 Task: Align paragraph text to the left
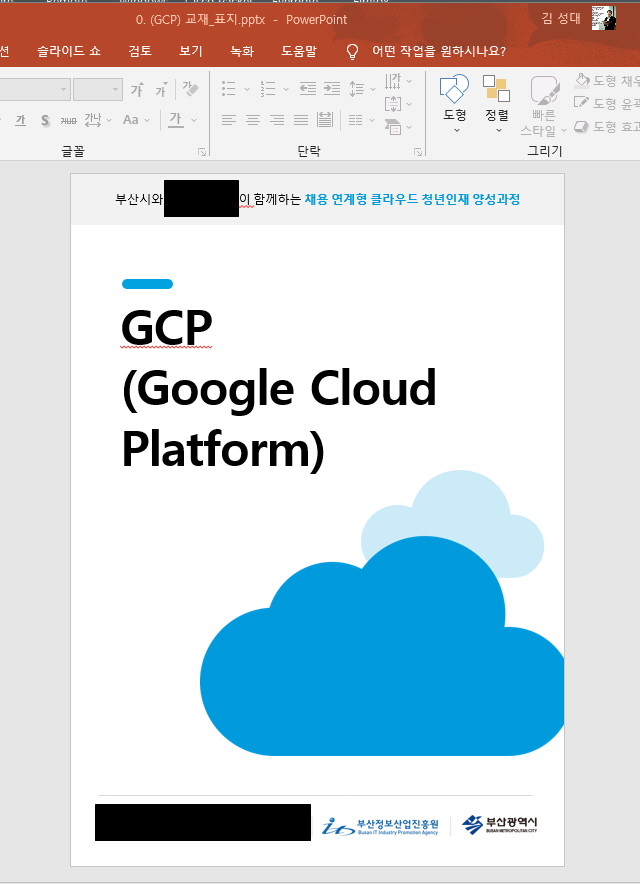(228, 120)
